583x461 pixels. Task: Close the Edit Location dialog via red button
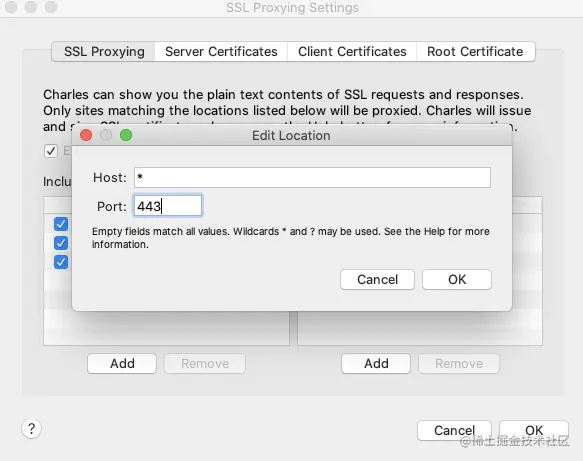(x=86, y=135)
